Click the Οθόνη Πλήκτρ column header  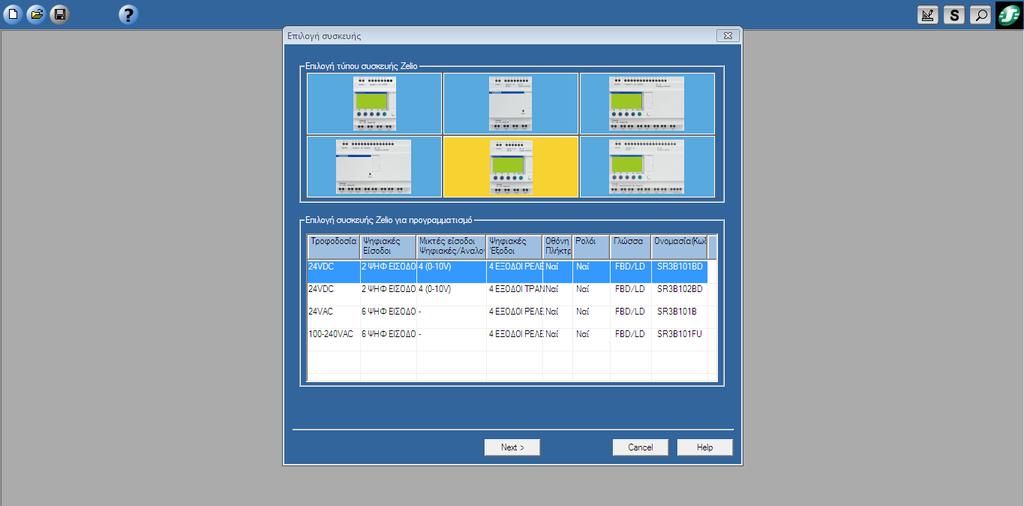click(x=558, y=247)
